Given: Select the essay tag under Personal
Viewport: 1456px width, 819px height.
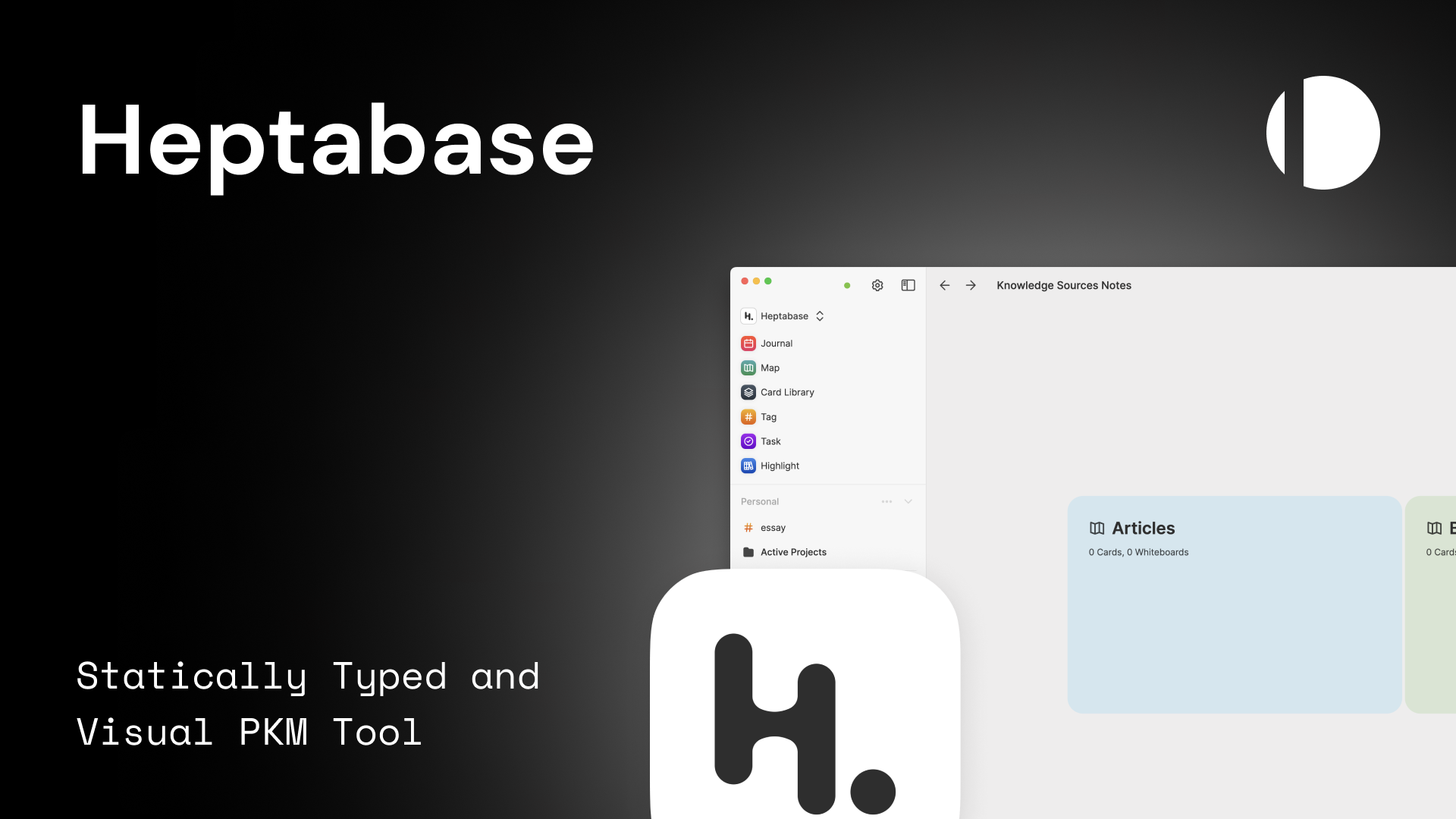Looking at the screenshot, I should click(771, 527).
